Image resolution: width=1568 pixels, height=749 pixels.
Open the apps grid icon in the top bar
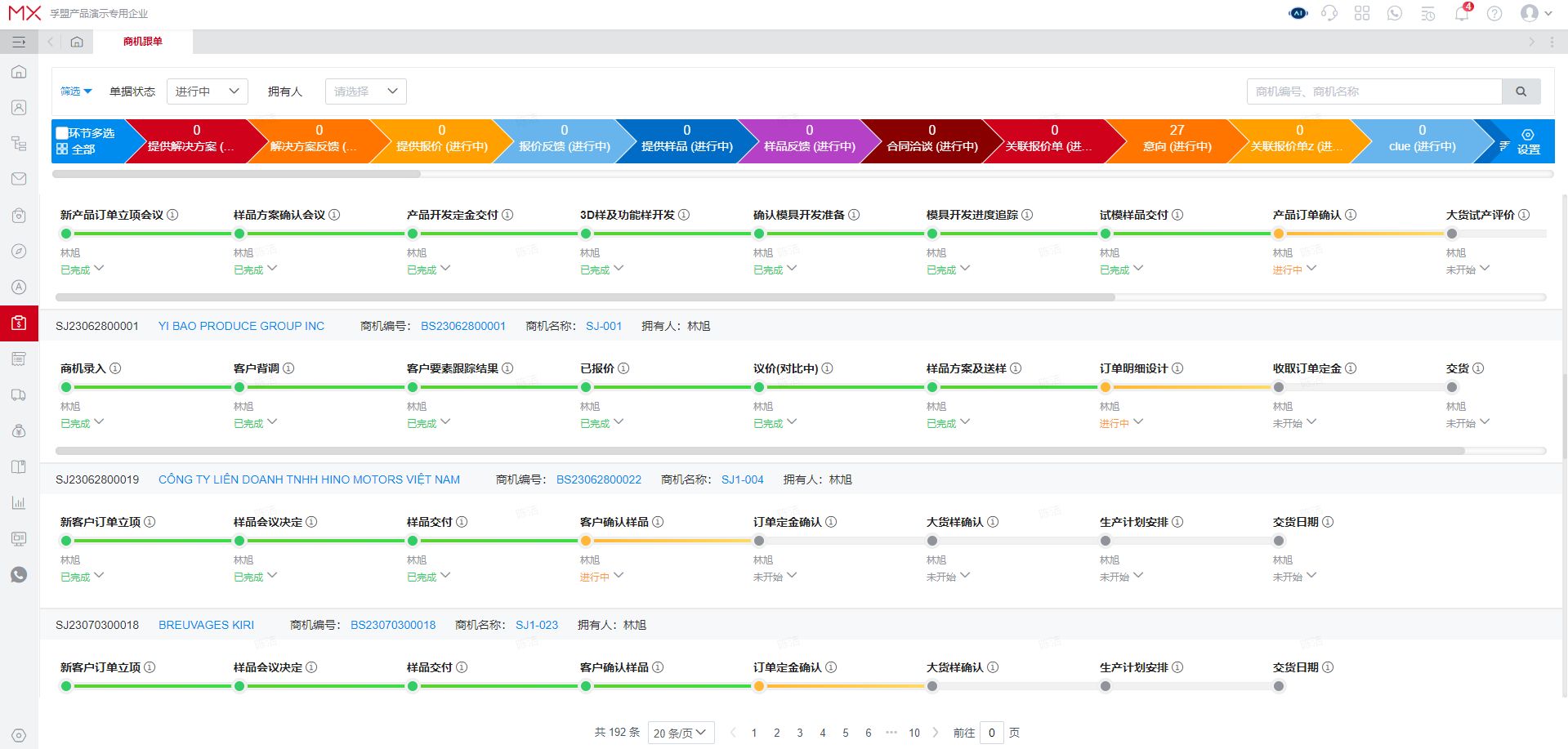[1362, 13]
